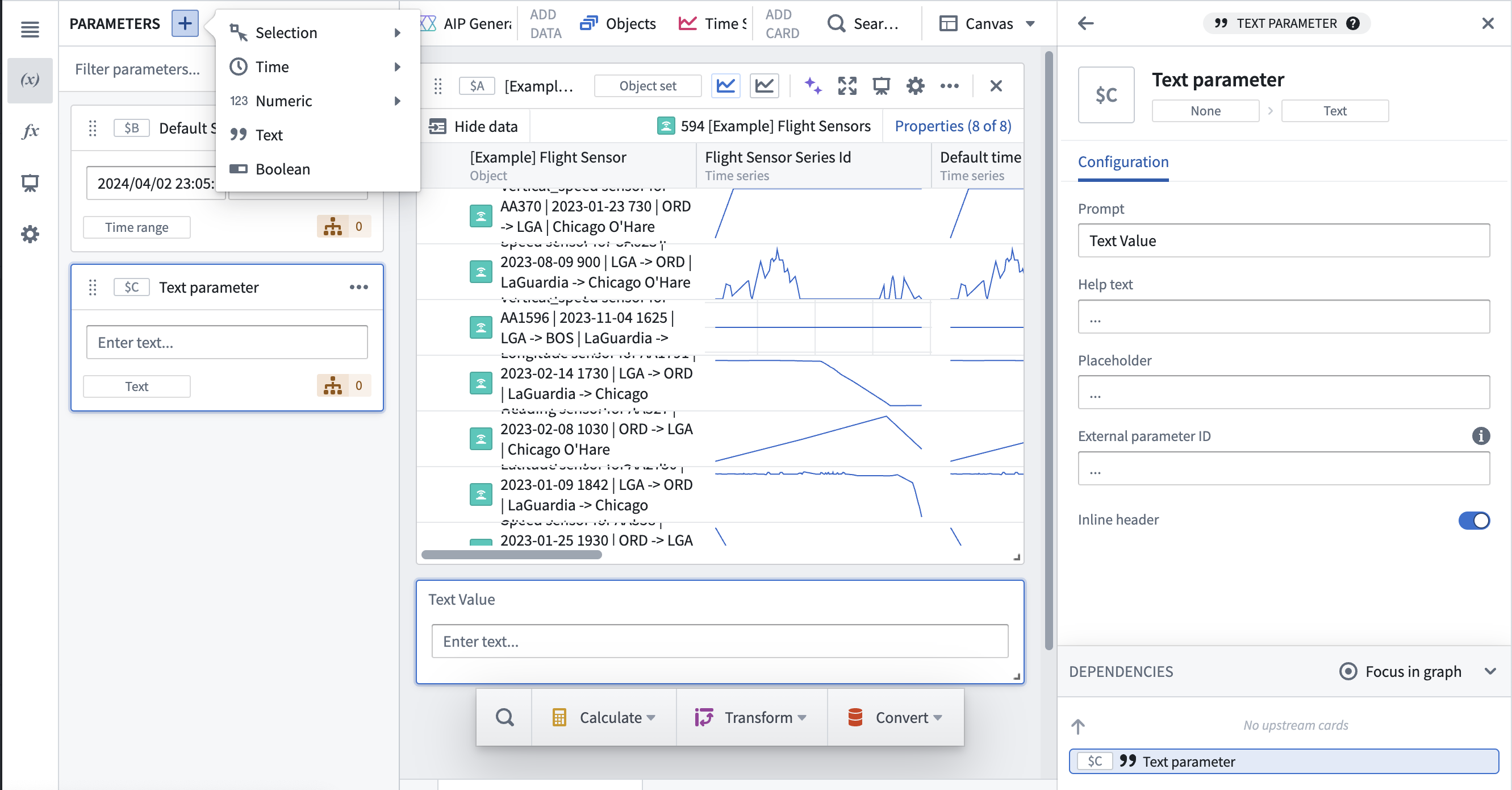Choose Text from the parameter menu
This screenshot has height=790, width=1512.
(318, 135)
